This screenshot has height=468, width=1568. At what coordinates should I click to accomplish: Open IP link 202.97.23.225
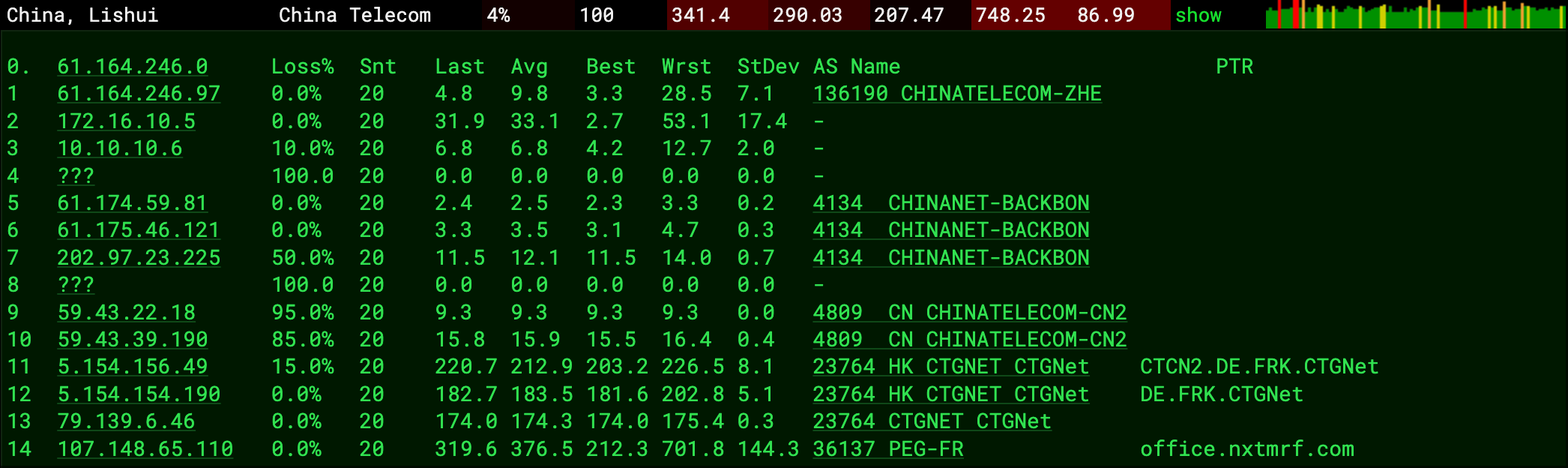point(139,258)
